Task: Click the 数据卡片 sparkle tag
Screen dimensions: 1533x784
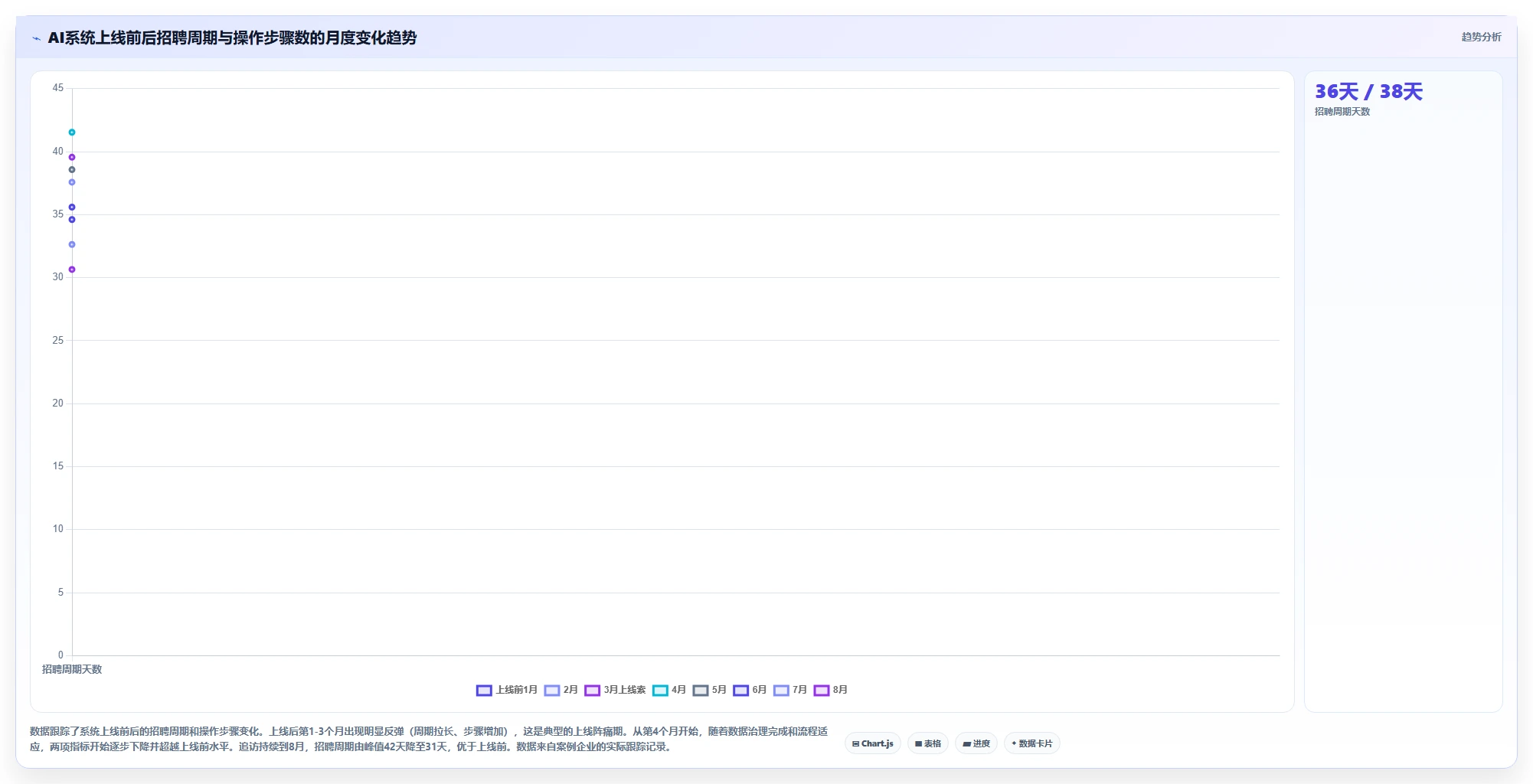Action: pyautogui.click(x=1032, y=743)
